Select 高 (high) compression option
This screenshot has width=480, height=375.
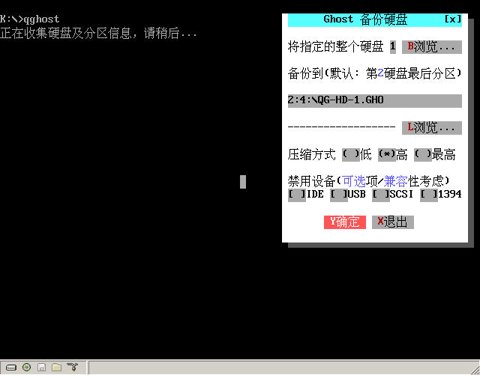click(x=387, y=155)
